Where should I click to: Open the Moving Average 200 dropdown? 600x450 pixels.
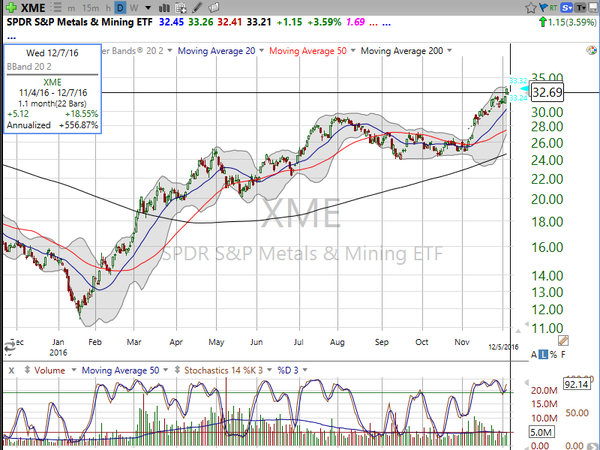[x=449, y=51]
